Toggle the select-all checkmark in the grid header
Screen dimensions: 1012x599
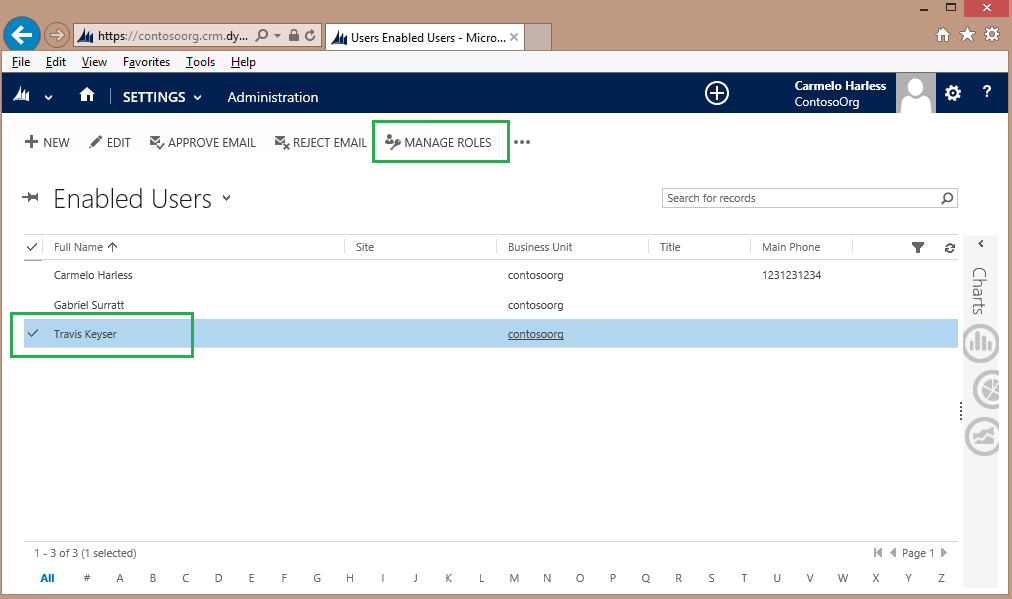click(32, 247)
